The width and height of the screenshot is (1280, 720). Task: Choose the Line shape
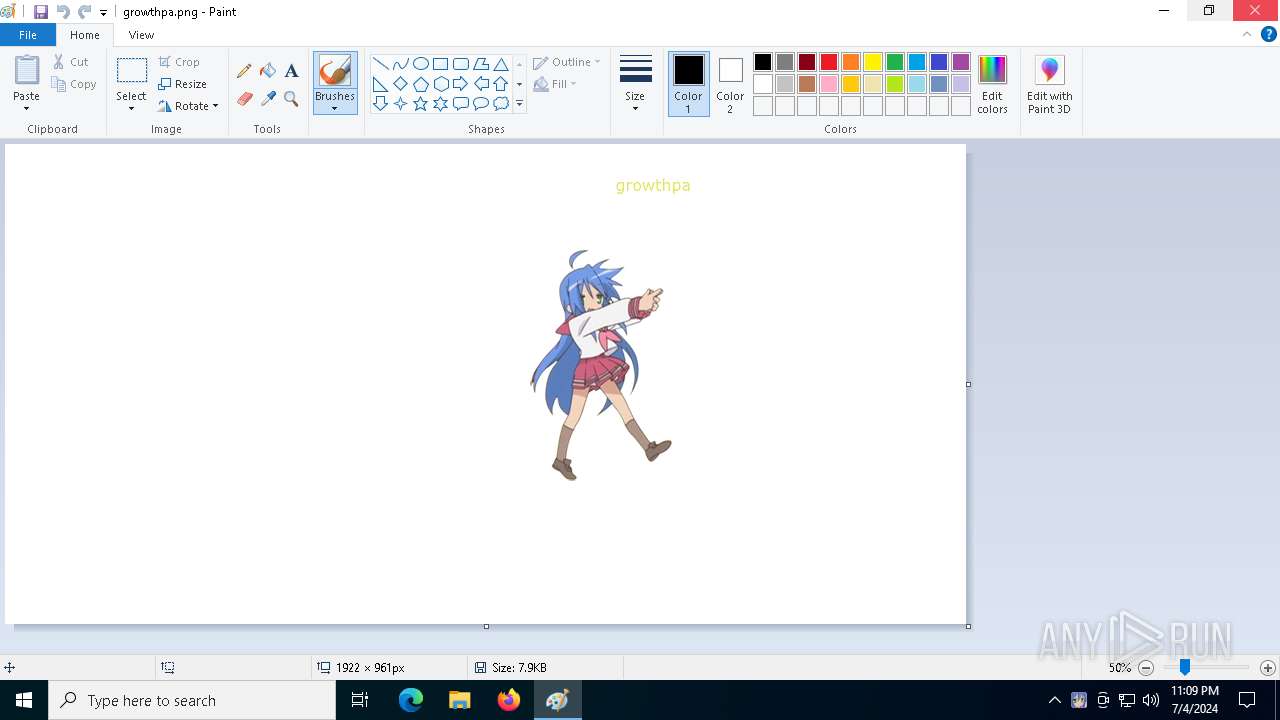click(x=381, y=64)
